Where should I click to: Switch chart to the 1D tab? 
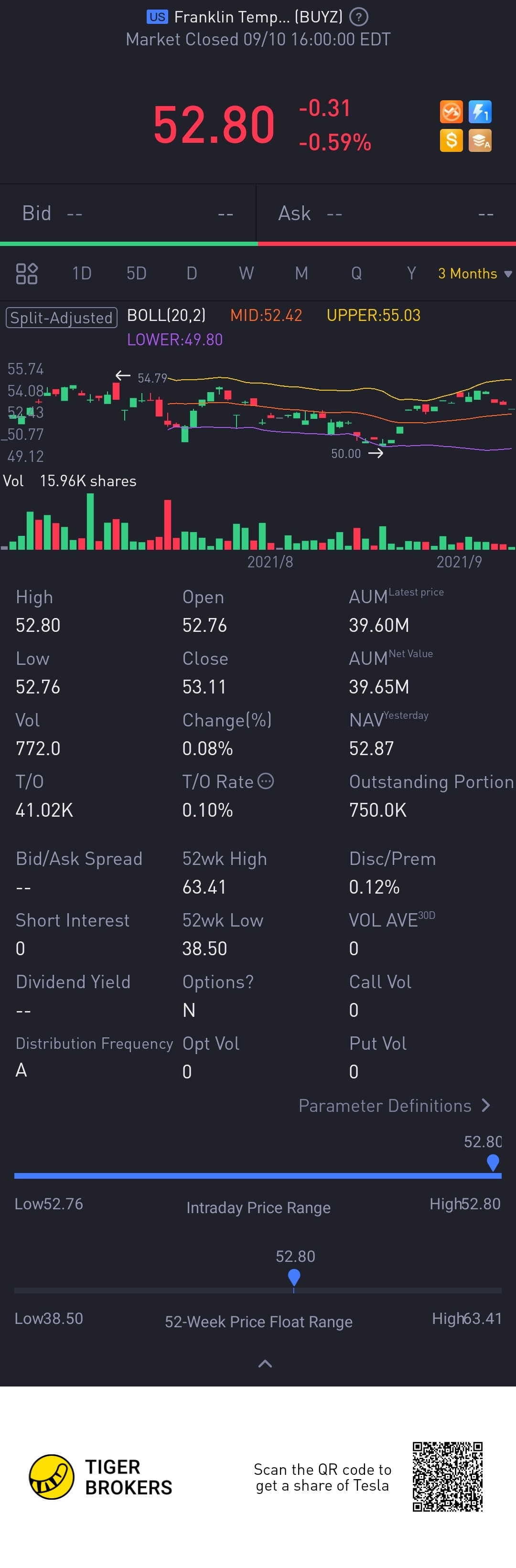(82, 273)
